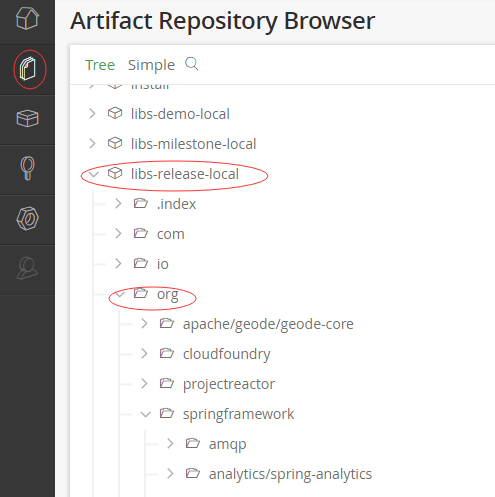Screen dimensions: 495x497
Task: Click the libs-demo-local repository box icon
Action: pyautogui.click(x=115, y=113)
